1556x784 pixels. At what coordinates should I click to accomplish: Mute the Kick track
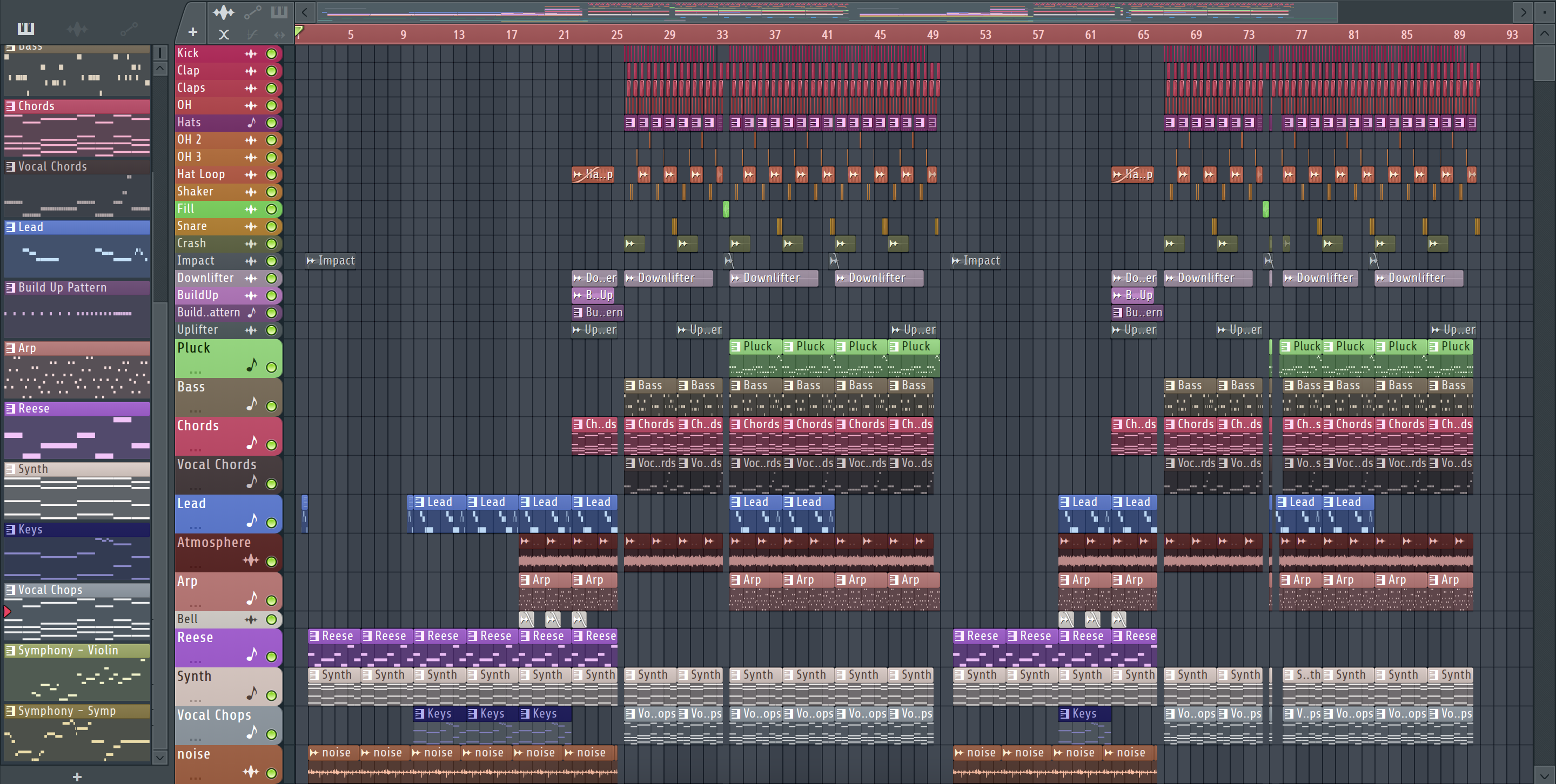(272, 53)
